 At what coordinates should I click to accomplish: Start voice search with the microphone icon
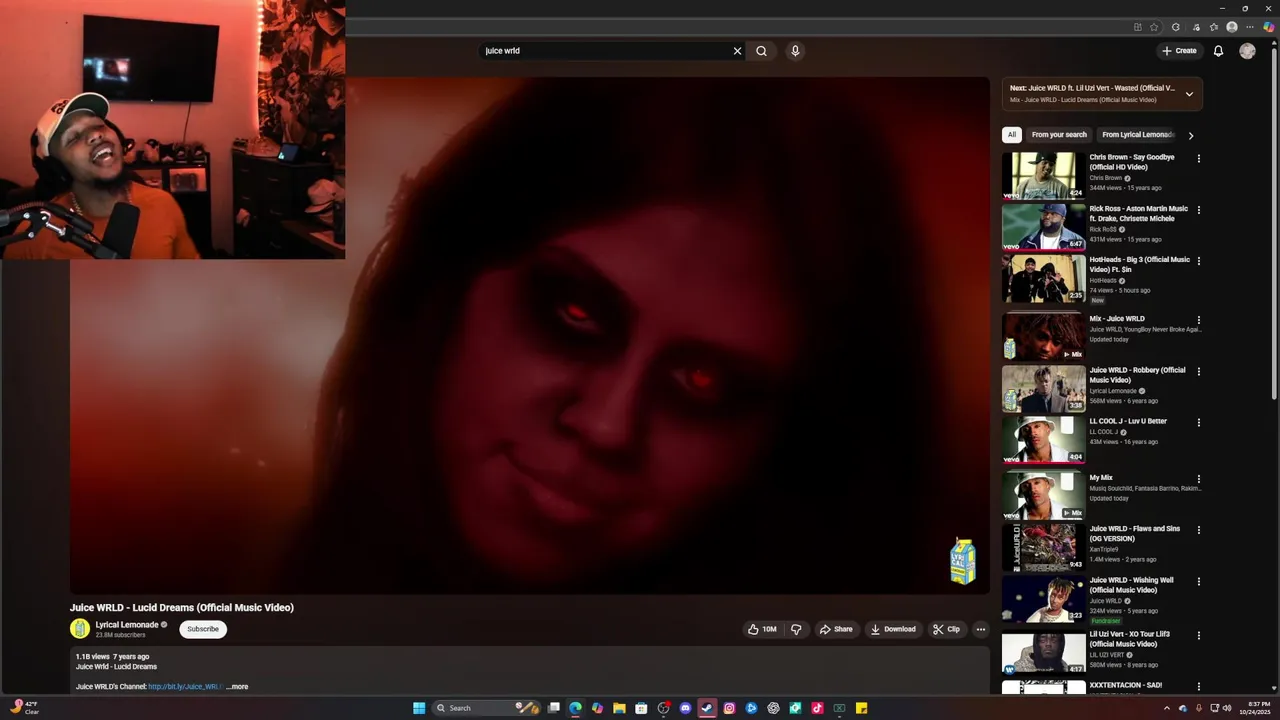pyautogui.click(x=795, y=51)
